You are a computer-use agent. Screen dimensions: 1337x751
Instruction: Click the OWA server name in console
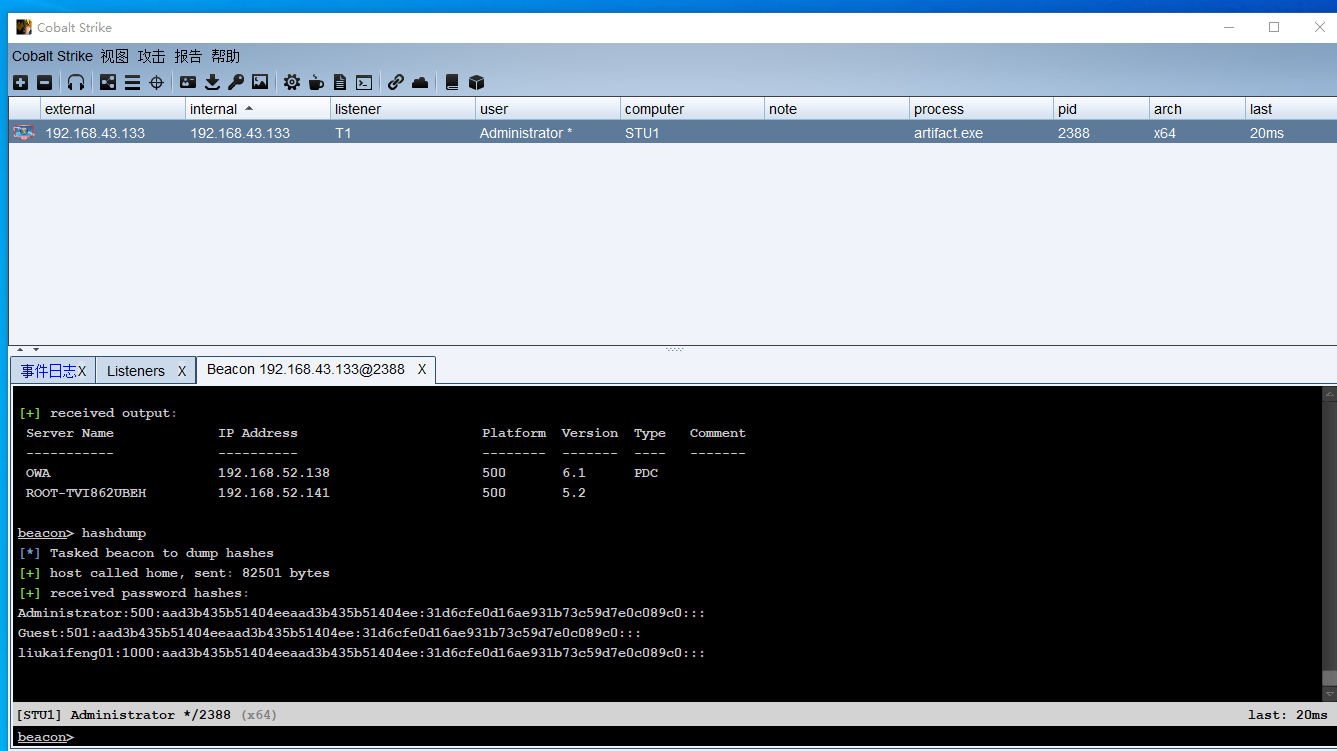38,473
